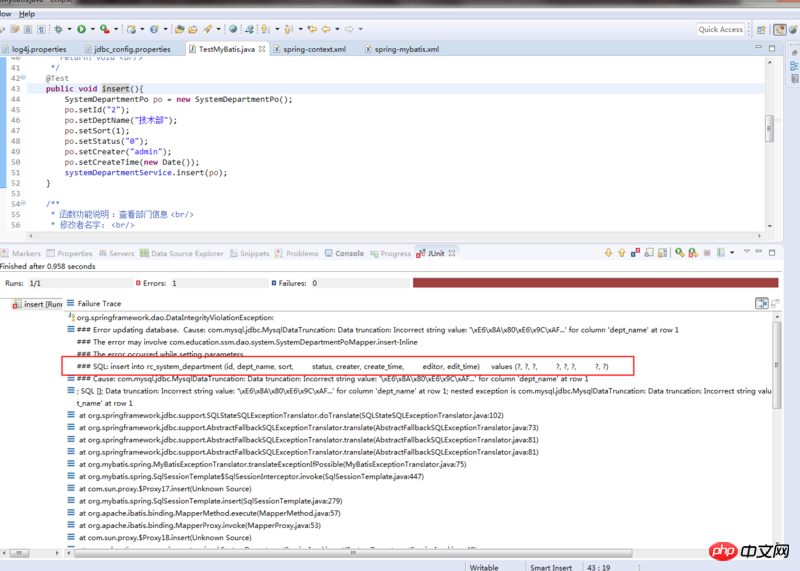Select the insert test in JUnit tree
The image size is (800, 571).
(x=38, y=304)
